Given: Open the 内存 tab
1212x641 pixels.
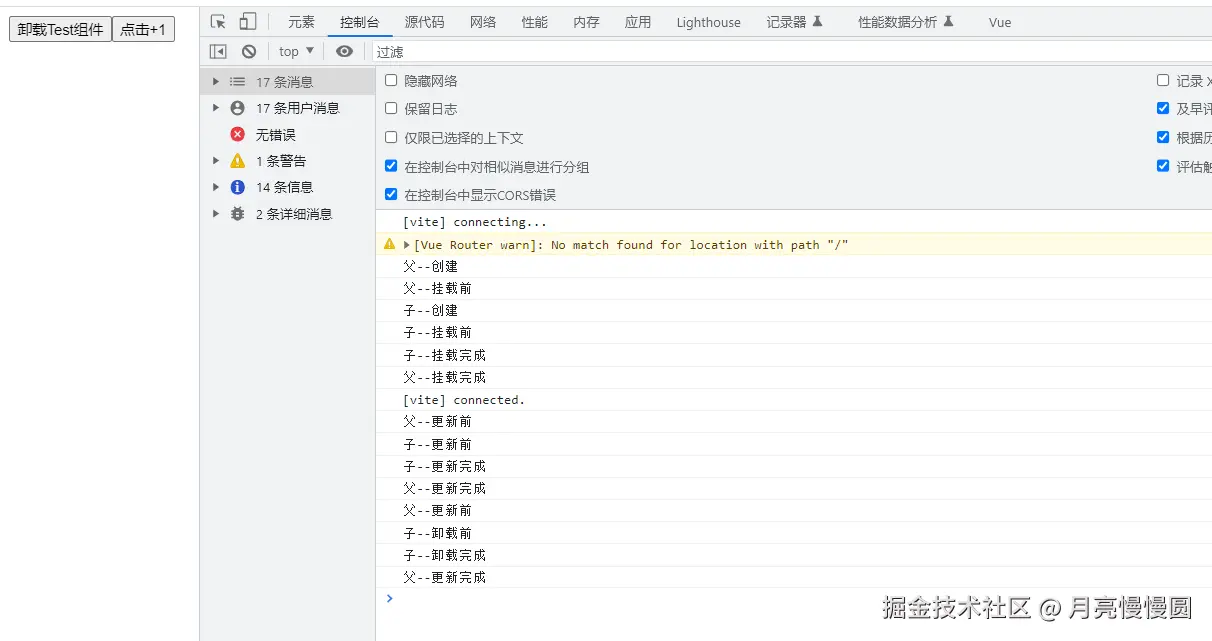Looking at the screenshot, I should coord(587,22).
